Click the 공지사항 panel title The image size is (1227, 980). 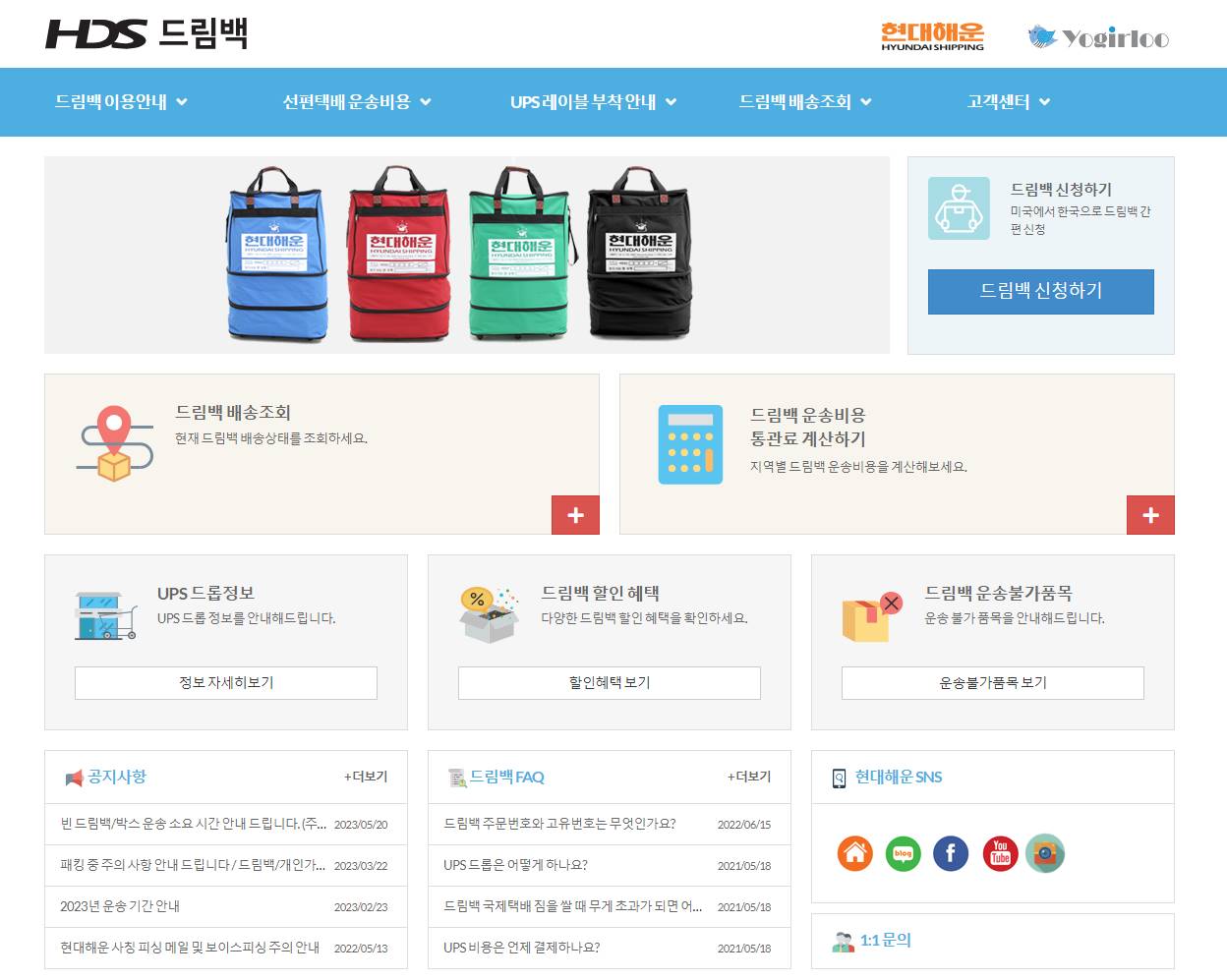click(x=117, y=778)
